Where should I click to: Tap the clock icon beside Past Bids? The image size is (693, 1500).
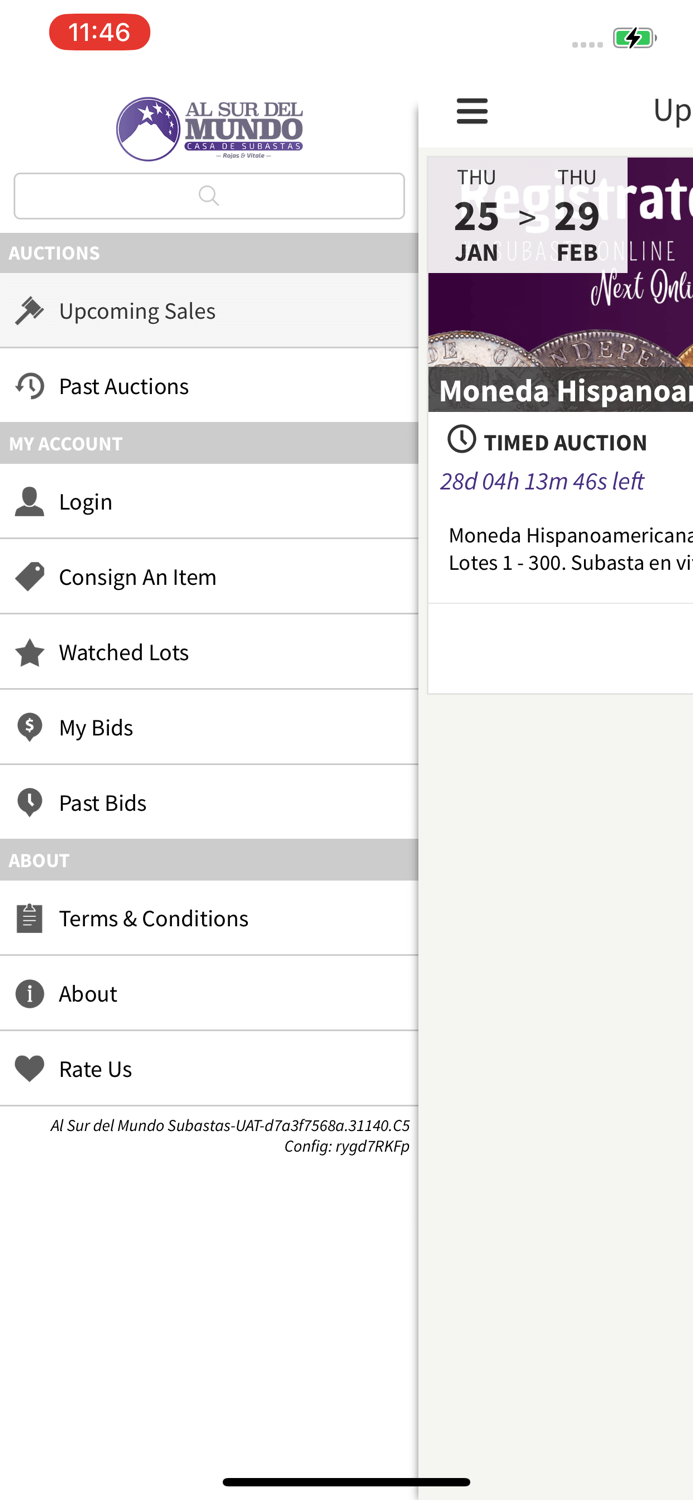pyautogui.click(x=30, y=803)
